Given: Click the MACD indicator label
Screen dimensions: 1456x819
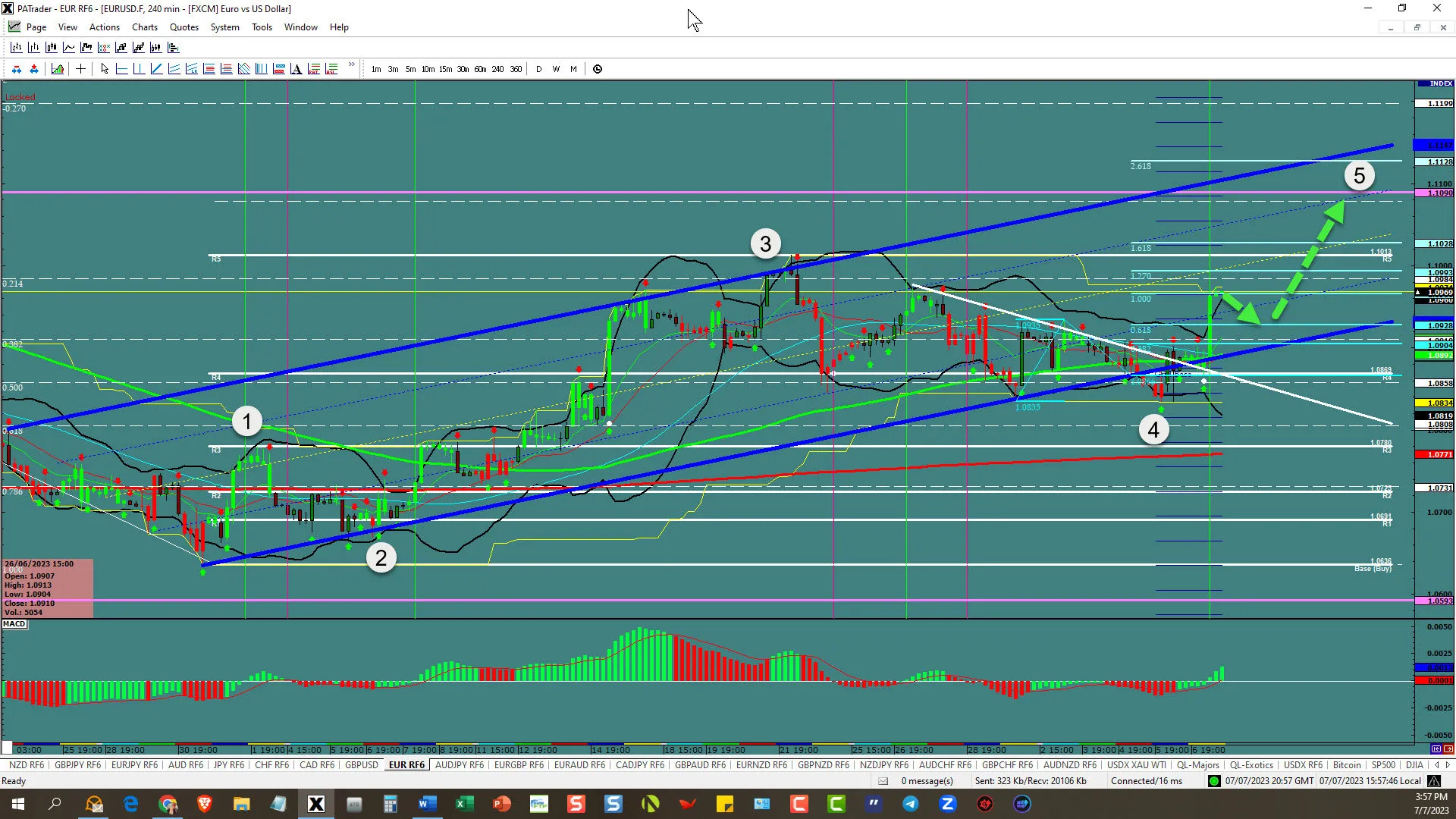Looking at the screenshot, I should click(14, 624).
